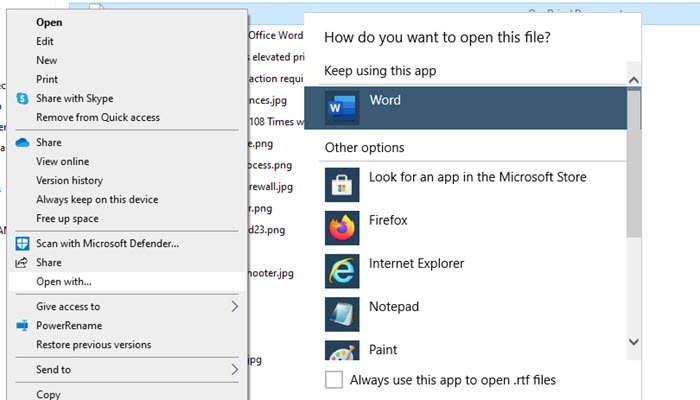Pick the Notepad icon
The height and width of the screenshot is (400, 700).
[342, 314]
